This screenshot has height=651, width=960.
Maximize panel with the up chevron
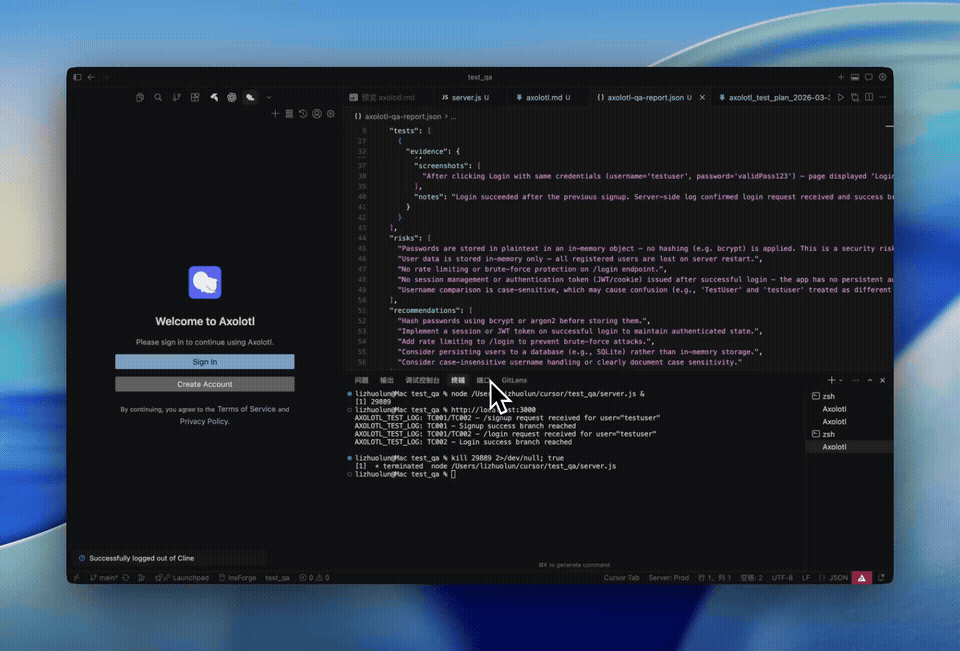point(870,380)
